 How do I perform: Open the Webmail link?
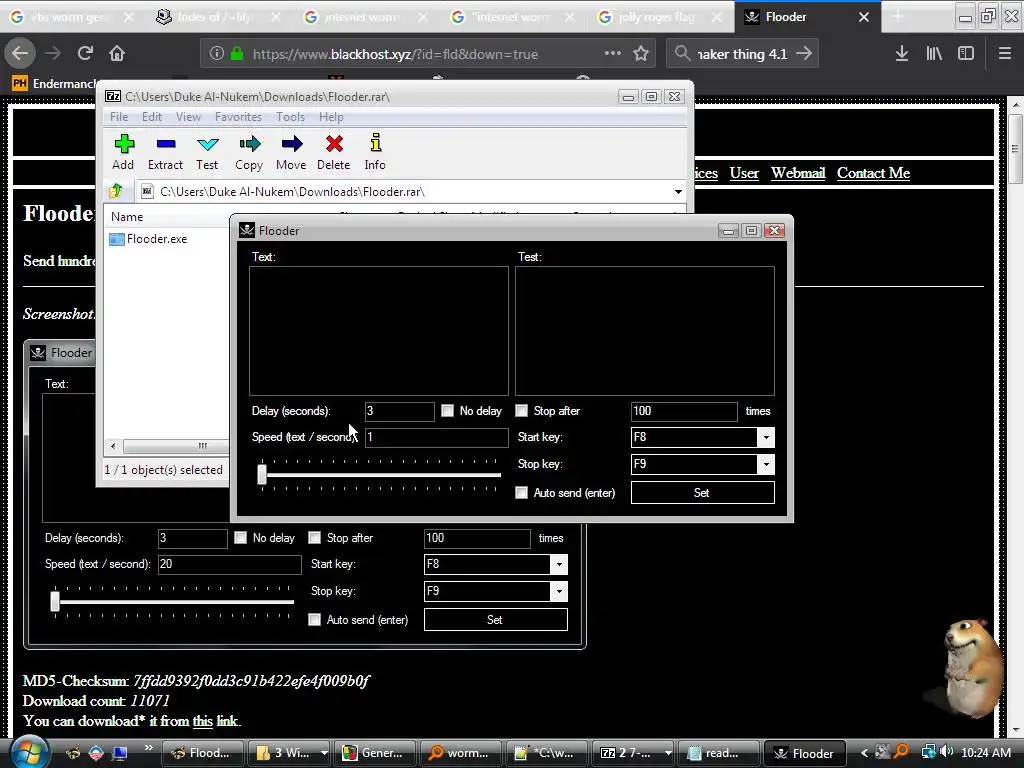point(798,173)
